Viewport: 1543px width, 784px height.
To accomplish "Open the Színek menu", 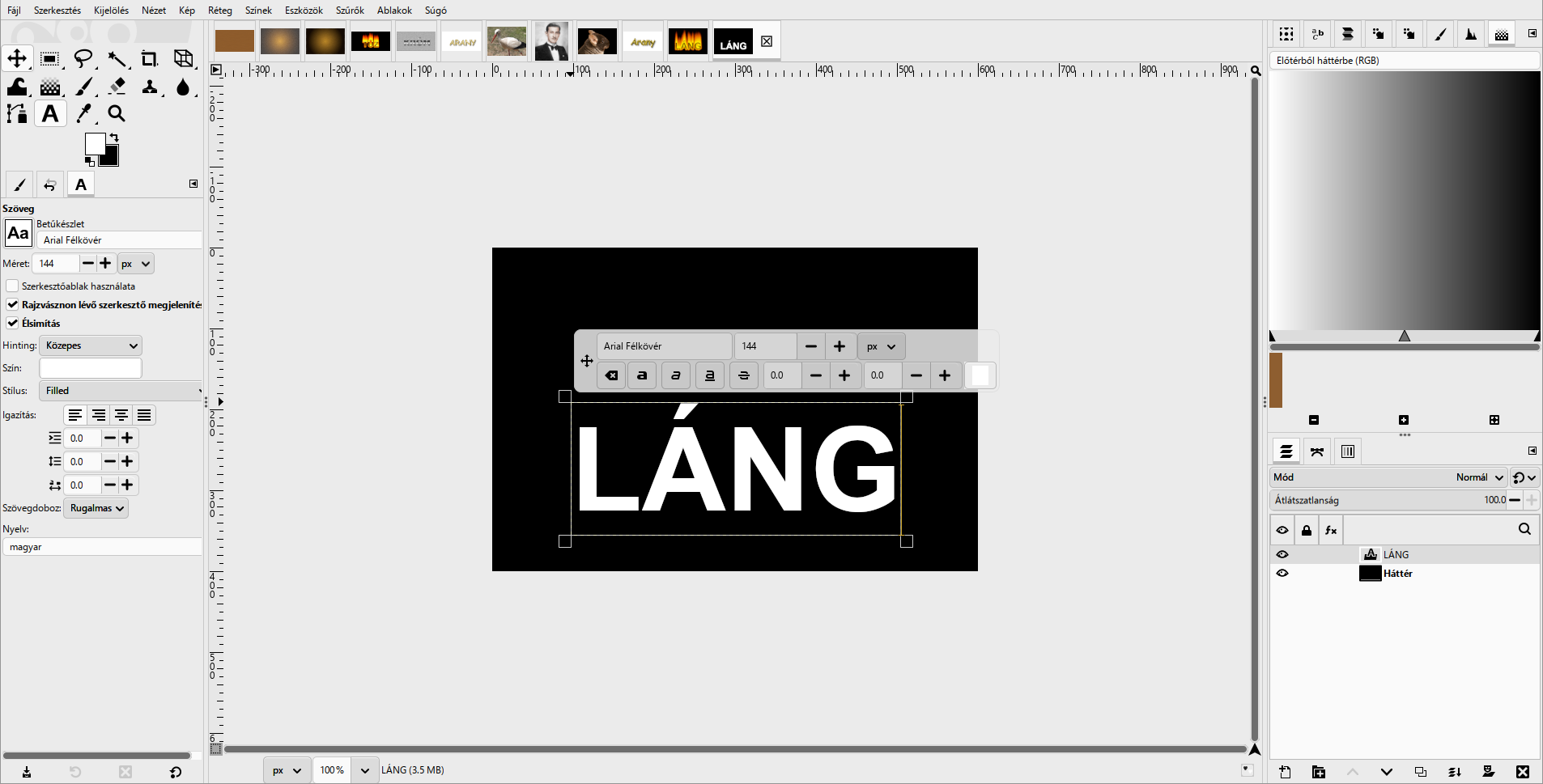I will [258, 11].
